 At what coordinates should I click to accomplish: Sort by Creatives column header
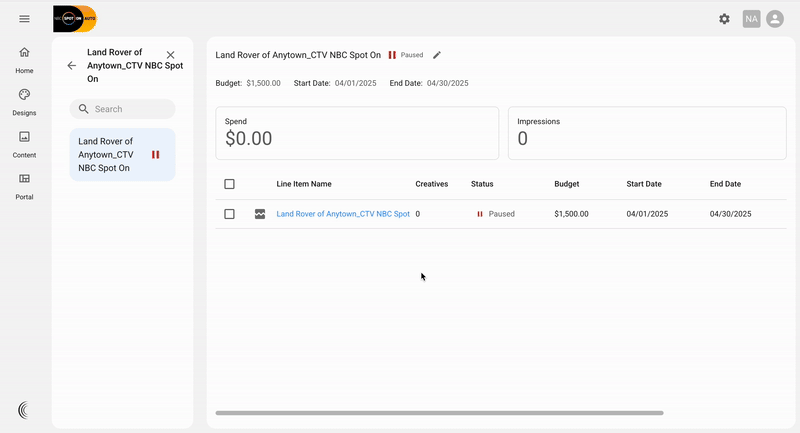click(x=432, y=184)
